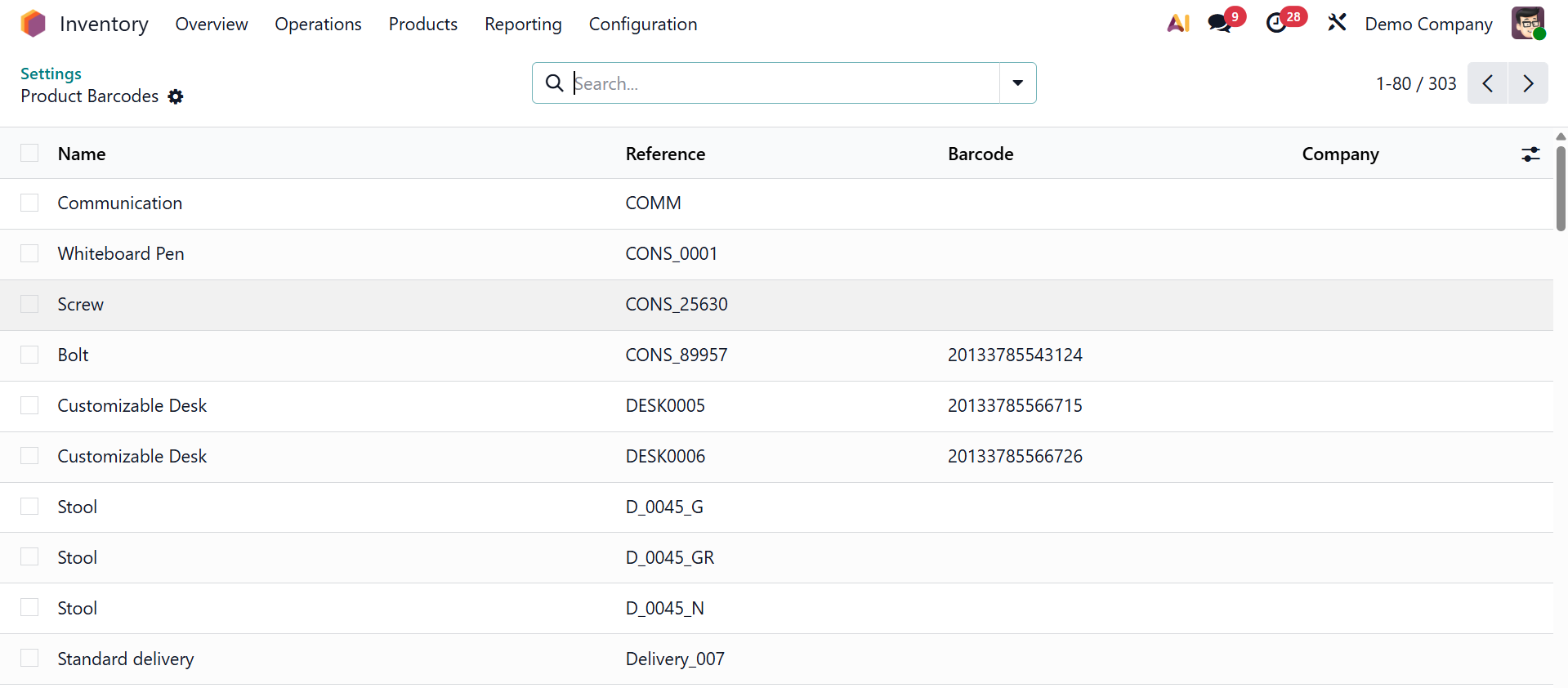Viewport: 1568px width, 688px height.
Task: Select the Bolt row checkbox
Action: pyautogui.click(x=29, y=355)
